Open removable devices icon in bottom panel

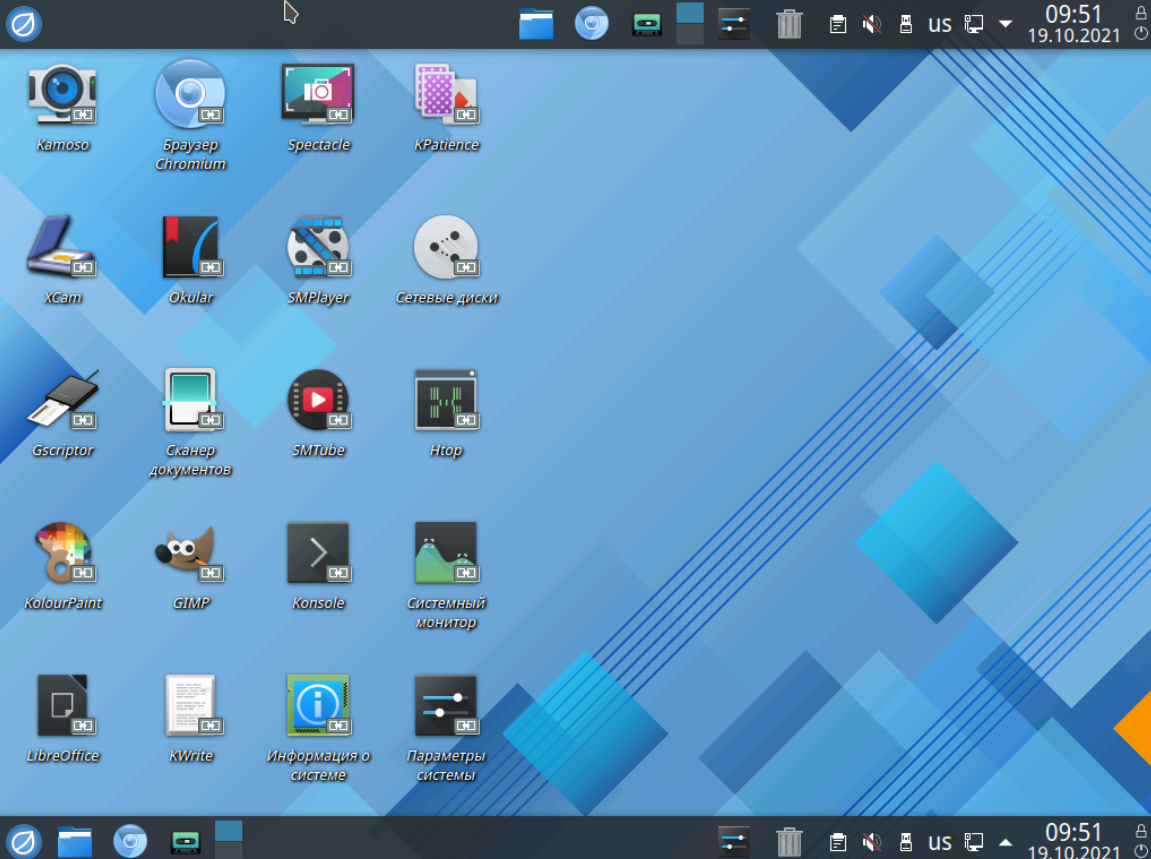click(906, 842)
